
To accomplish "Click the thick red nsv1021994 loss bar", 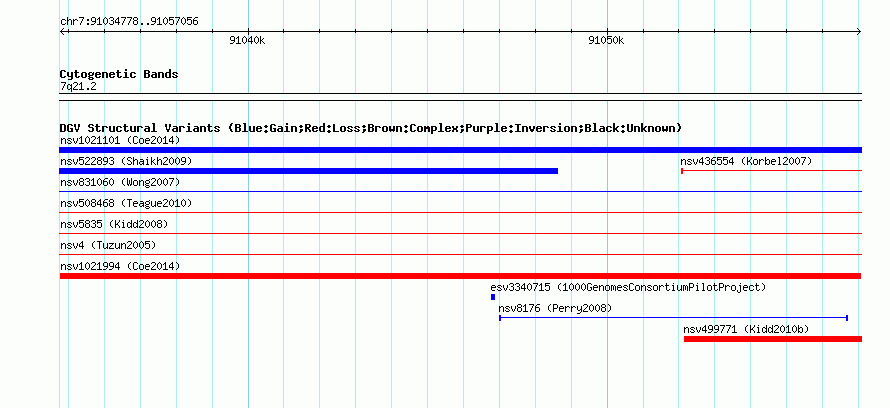I will pyautogui.click(x=460, y=276).
